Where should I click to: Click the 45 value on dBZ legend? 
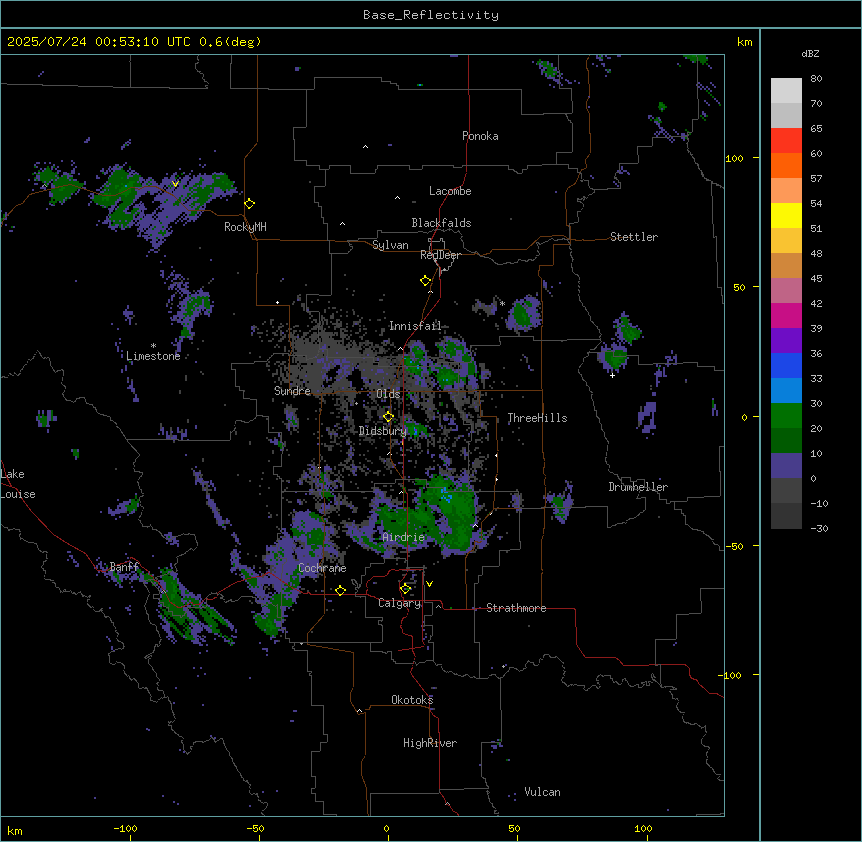816,279
